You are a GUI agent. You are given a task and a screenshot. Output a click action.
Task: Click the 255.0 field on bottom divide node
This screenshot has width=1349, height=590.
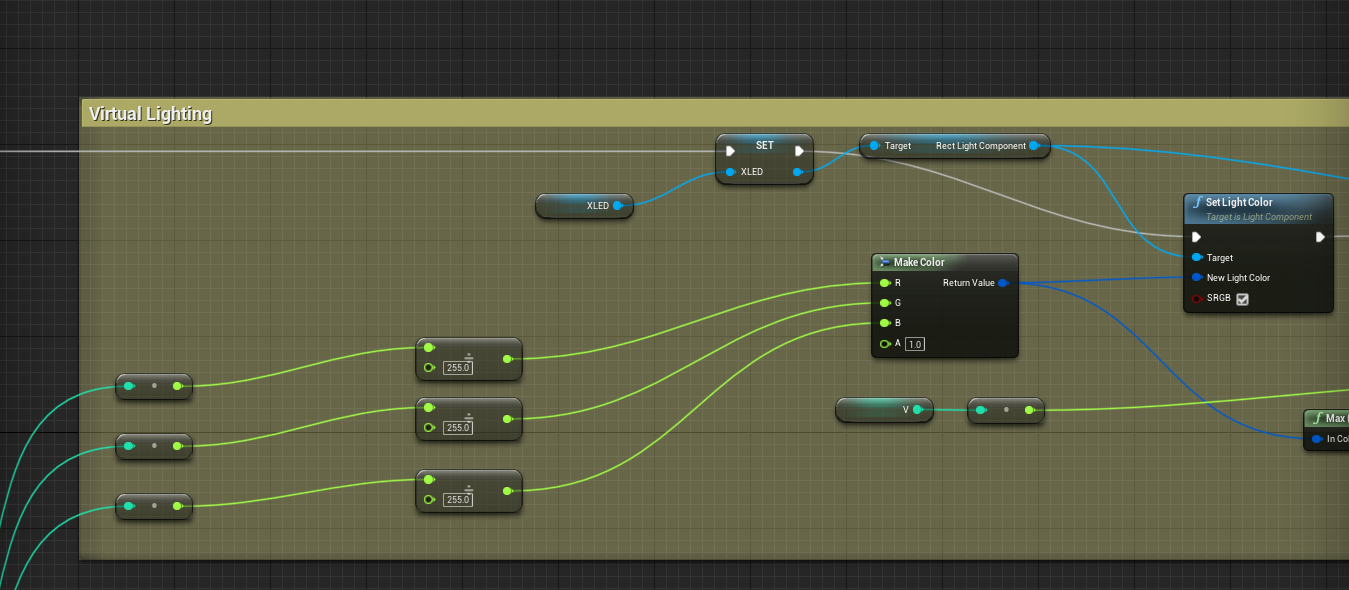(x=458, y=500)
